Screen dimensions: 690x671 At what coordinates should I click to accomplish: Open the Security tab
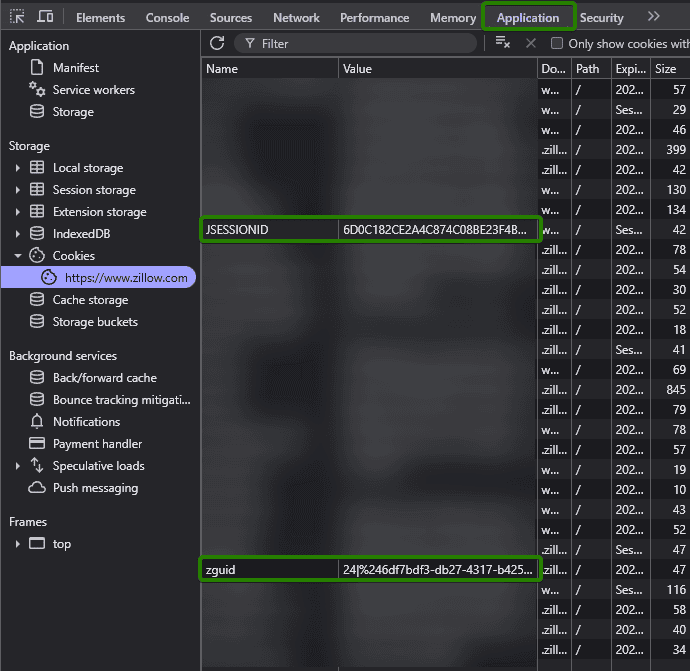tap(602, 18)
